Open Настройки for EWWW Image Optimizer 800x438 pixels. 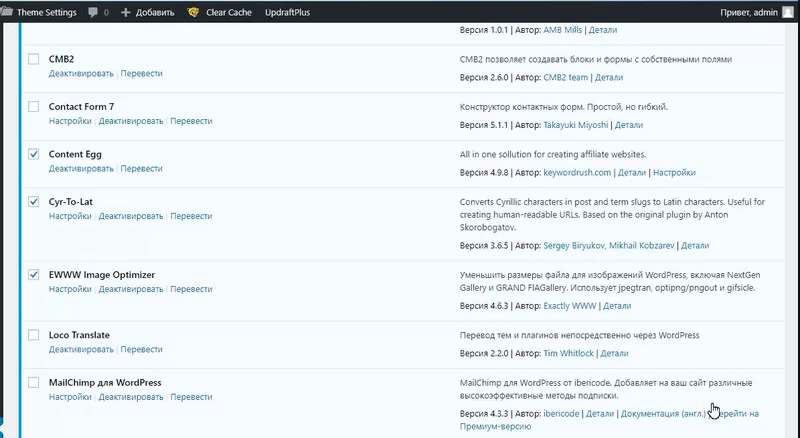point(70,289)
